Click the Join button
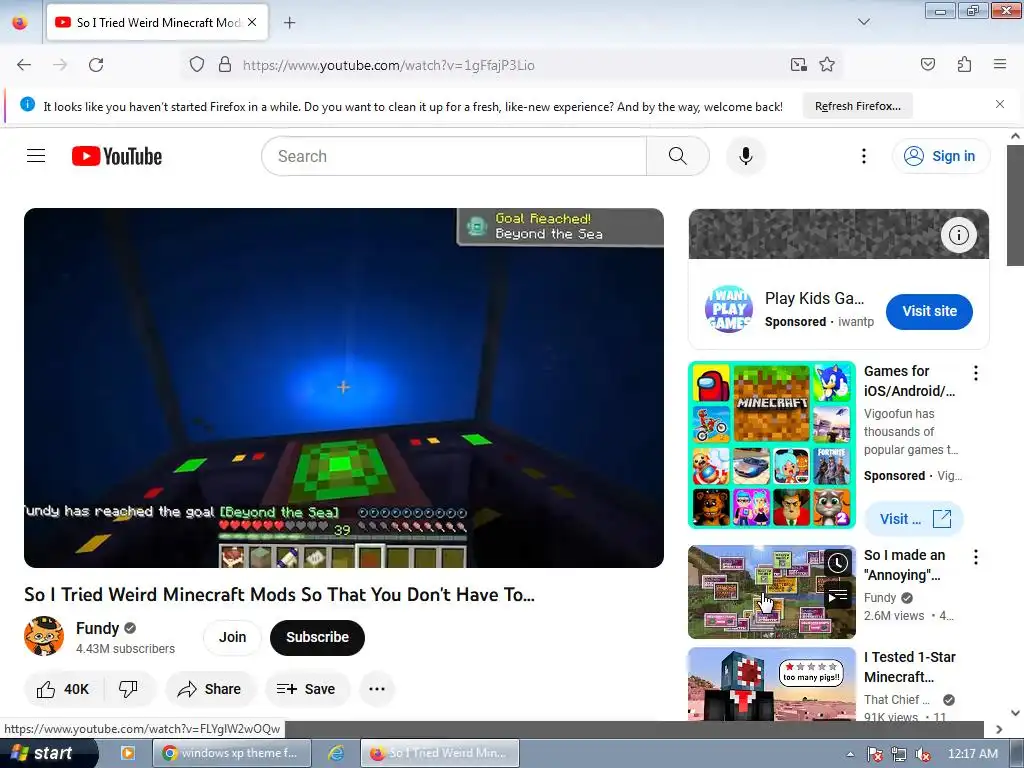The image size is (1024, 768). [232, 637]
